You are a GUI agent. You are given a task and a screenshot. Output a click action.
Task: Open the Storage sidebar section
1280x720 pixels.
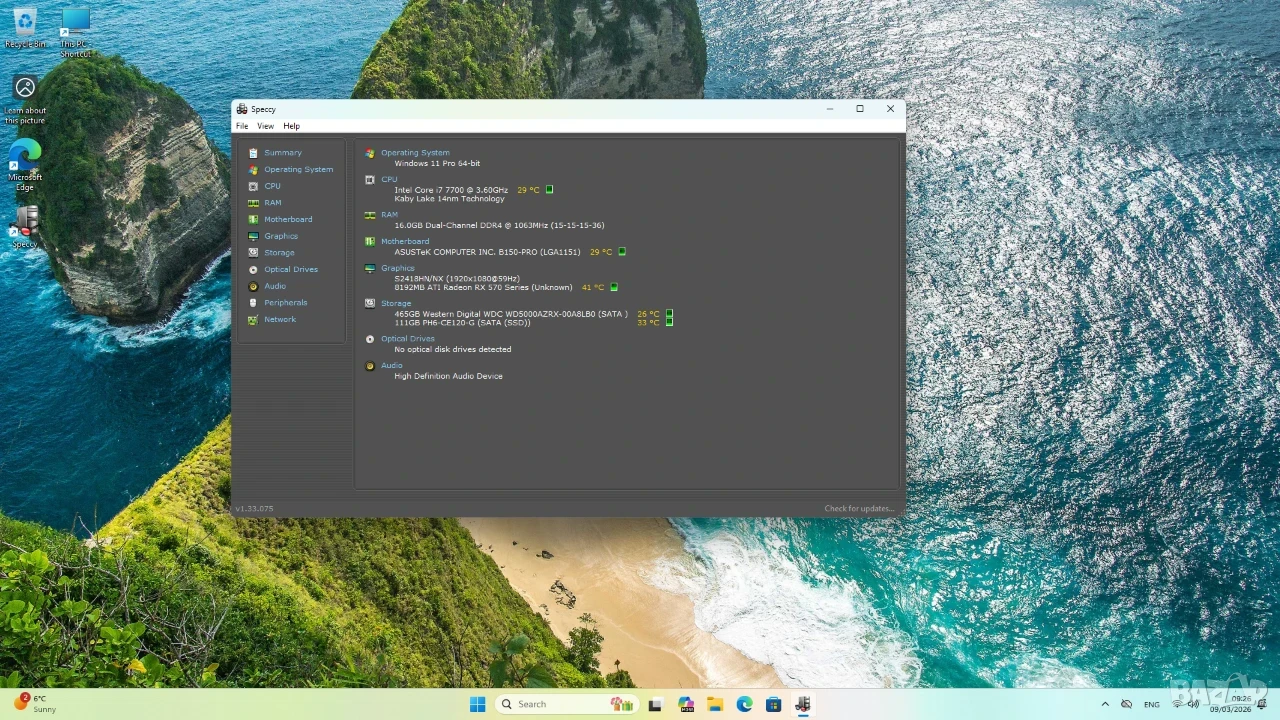click(x=279, y=253)
